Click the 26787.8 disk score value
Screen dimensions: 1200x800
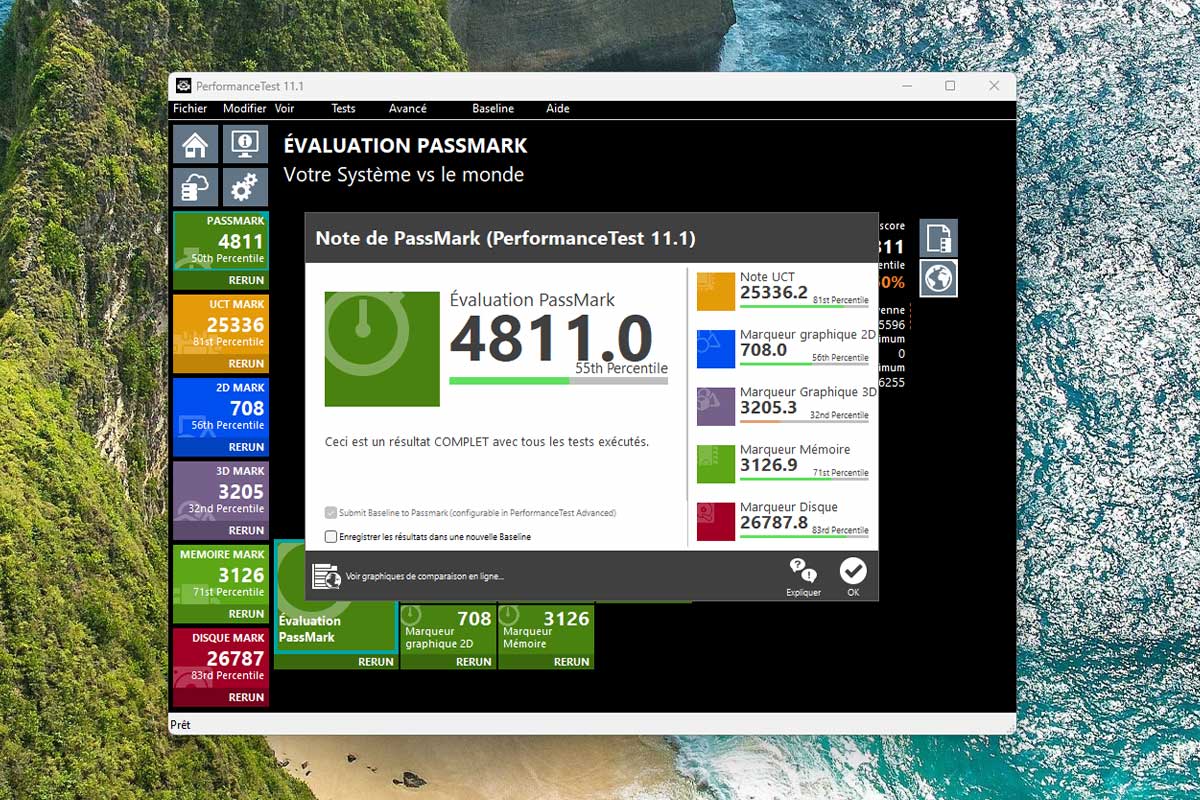774,523
